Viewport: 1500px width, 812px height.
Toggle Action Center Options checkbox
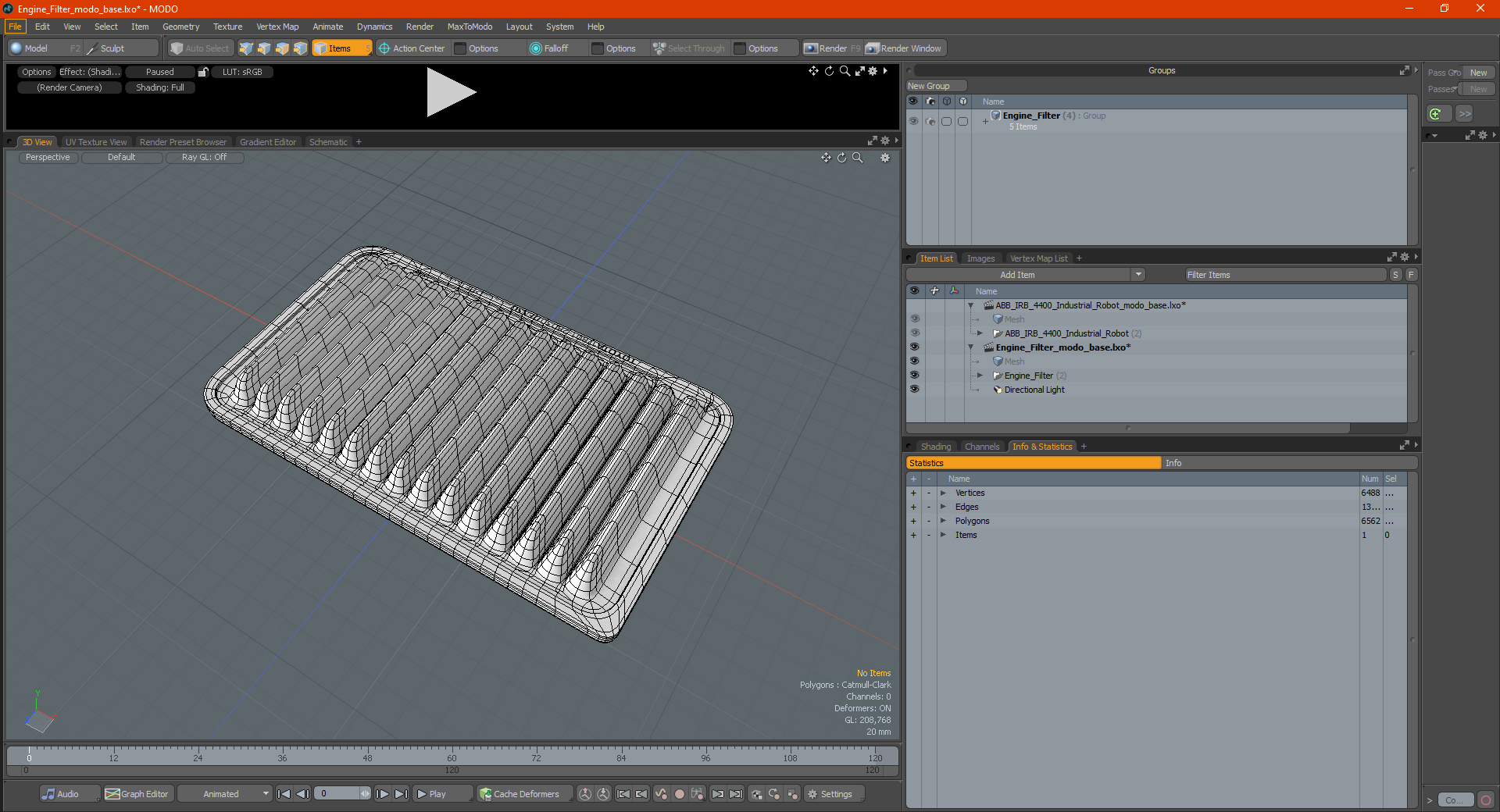pyautogui.click(x=460, y=48)
